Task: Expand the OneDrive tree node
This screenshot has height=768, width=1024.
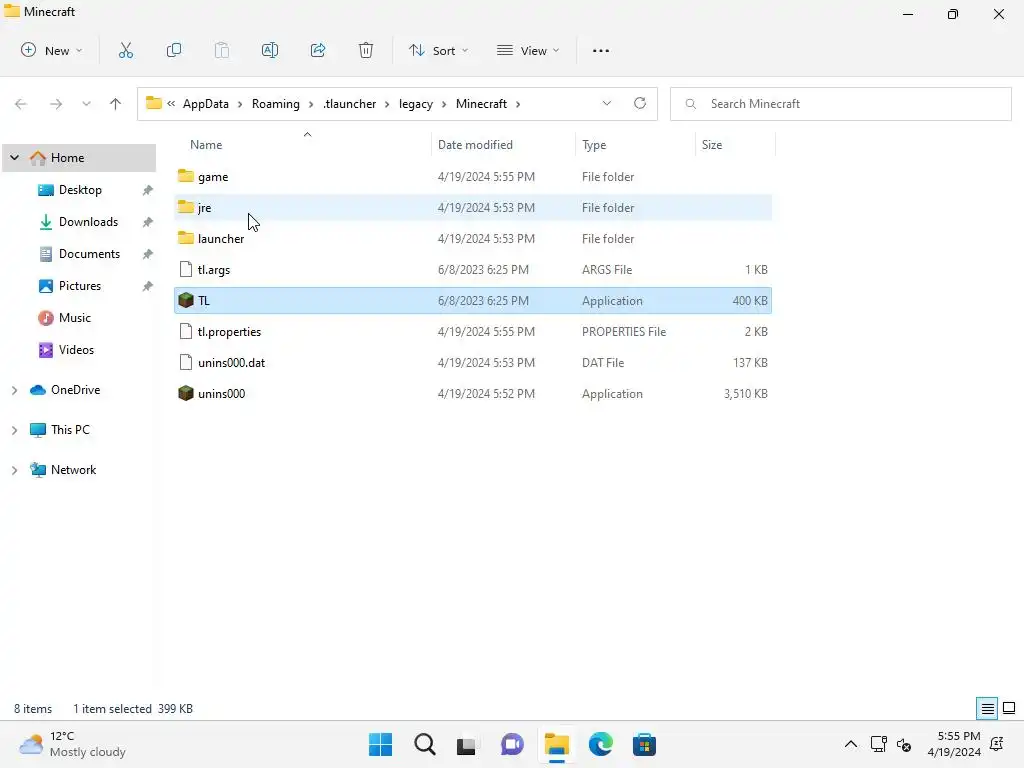Action: click(14, 390)
